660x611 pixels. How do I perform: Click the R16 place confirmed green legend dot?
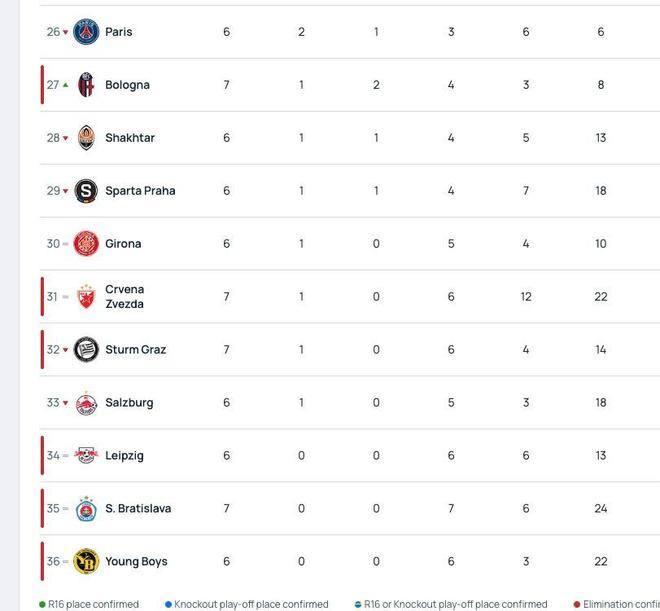tap(42, 604)
